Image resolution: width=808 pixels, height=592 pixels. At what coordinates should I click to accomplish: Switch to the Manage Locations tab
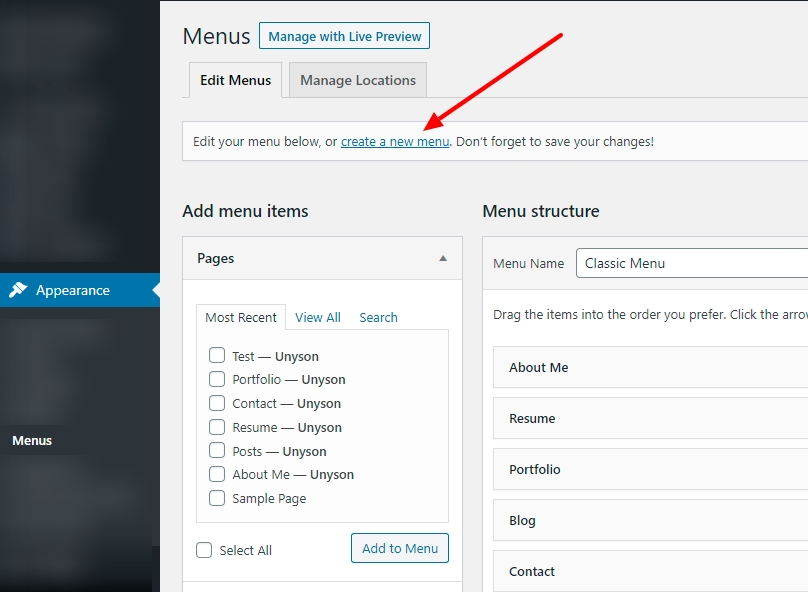pyautogui.click(x=357, y=80)
